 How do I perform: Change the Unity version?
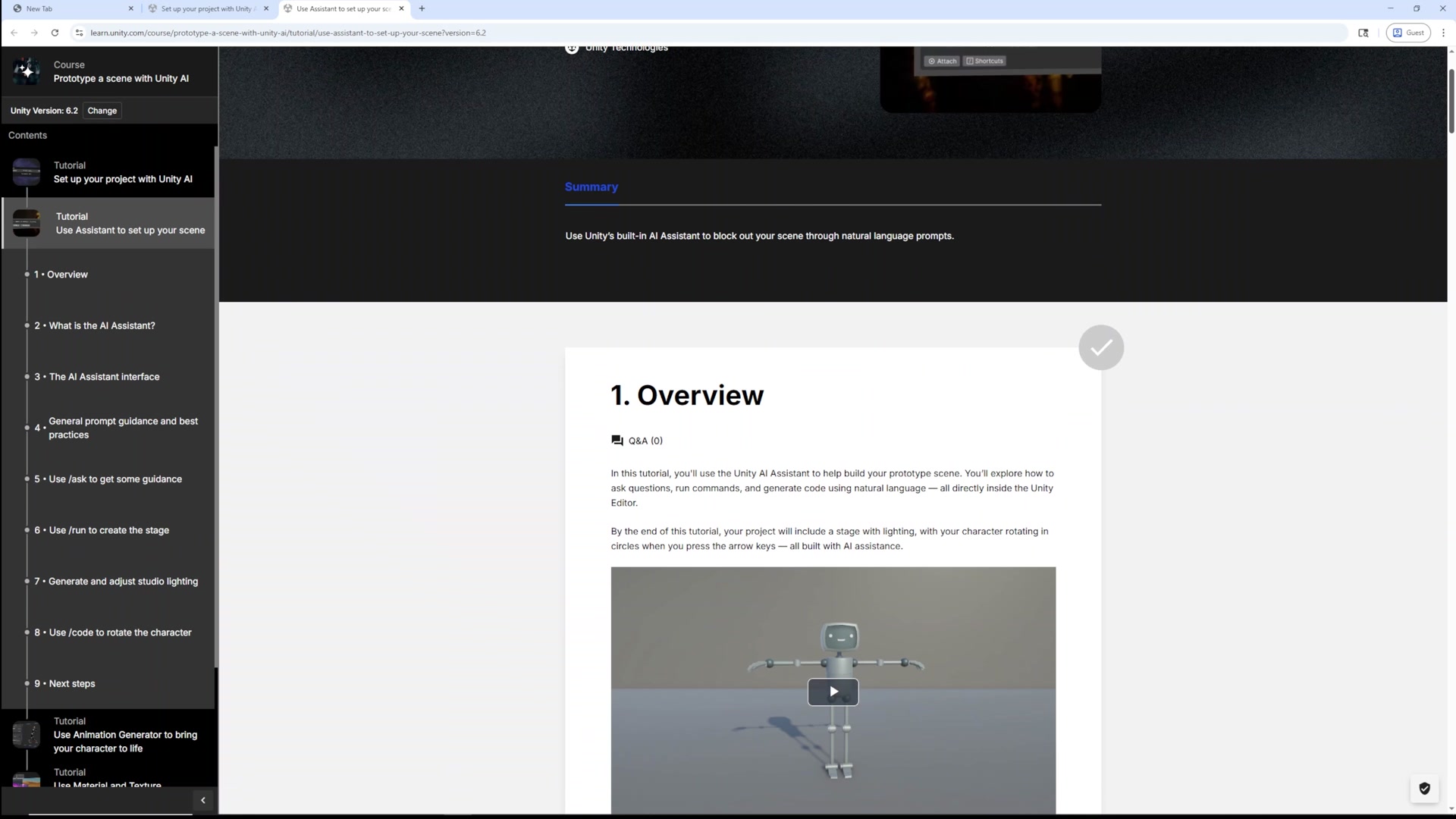tap(102, 111)
